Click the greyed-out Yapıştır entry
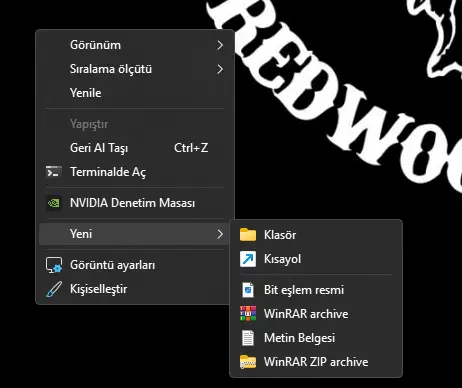Image resolution: width=462 pixels, height=388 pixels. [x=134, y=124]
